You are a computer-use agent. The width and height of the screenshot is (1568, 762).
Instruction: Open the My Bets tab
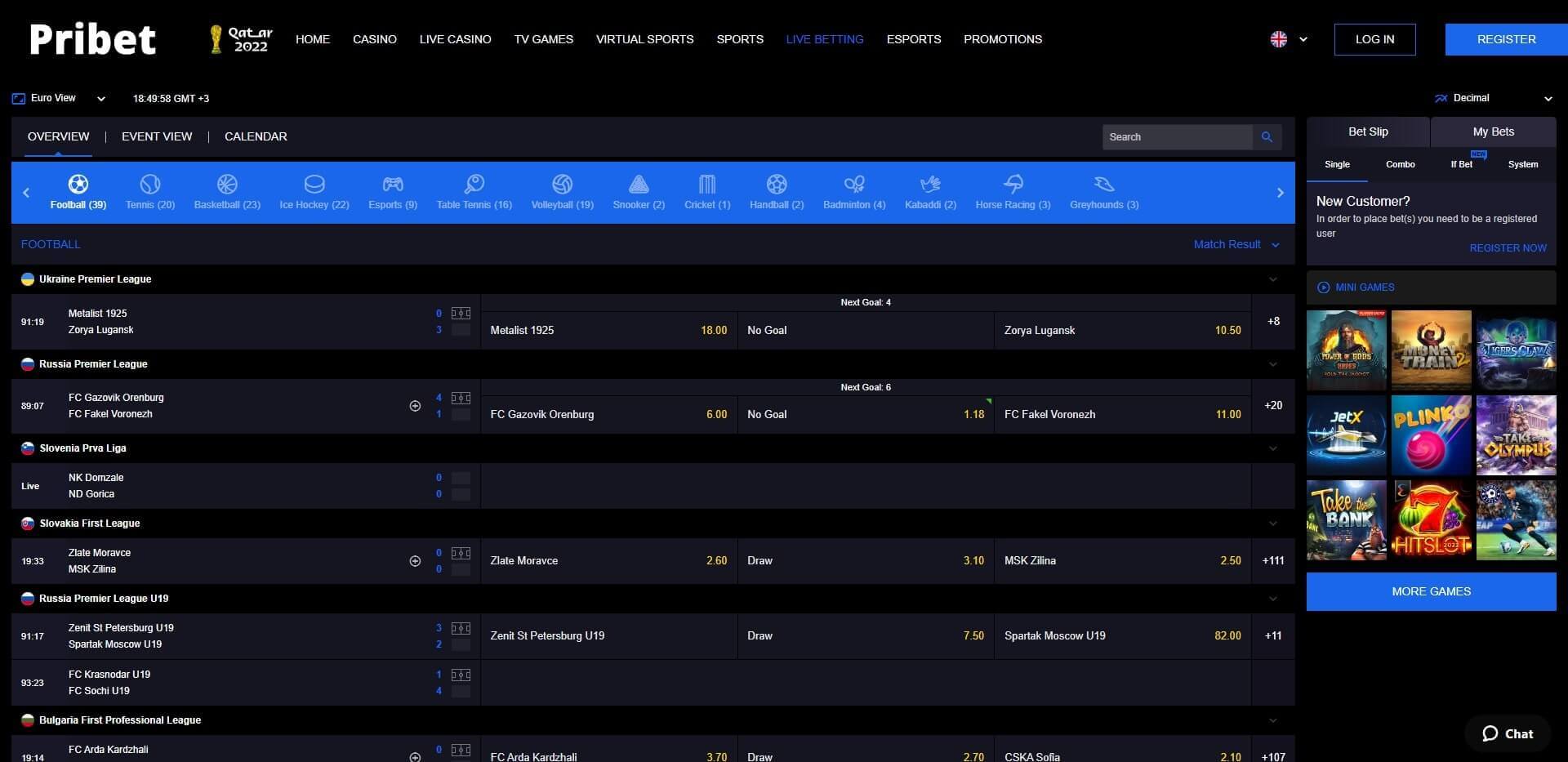1494,131
